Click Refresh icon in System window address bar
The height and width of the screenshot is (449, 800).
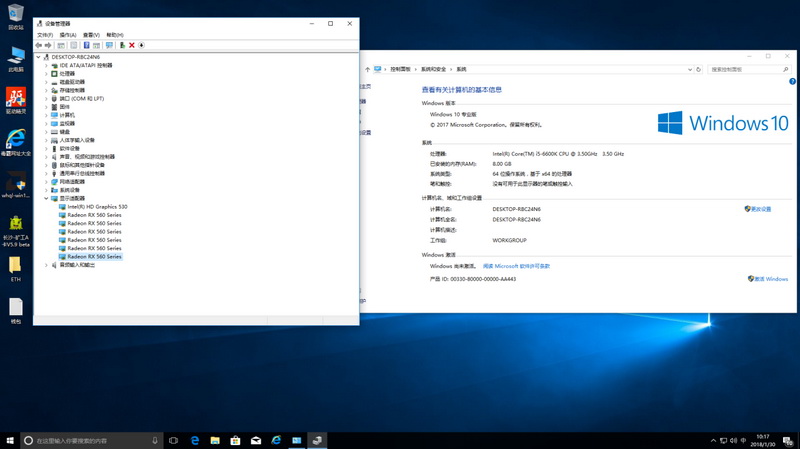698,69
